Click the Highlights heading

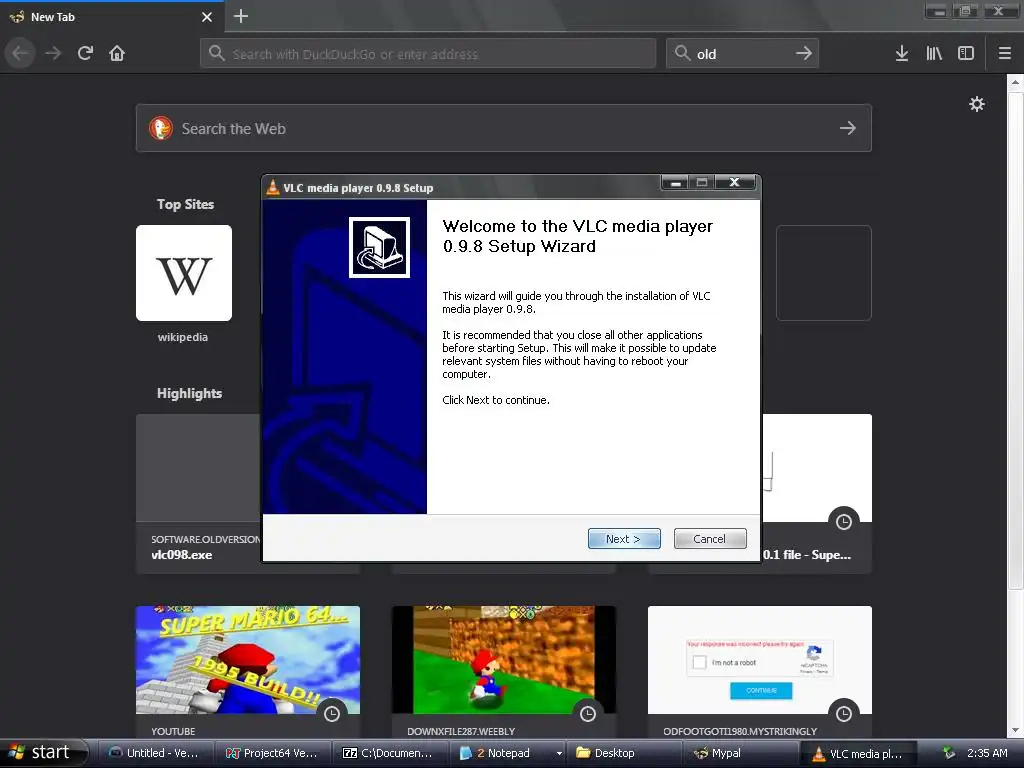tap(189, 393)
